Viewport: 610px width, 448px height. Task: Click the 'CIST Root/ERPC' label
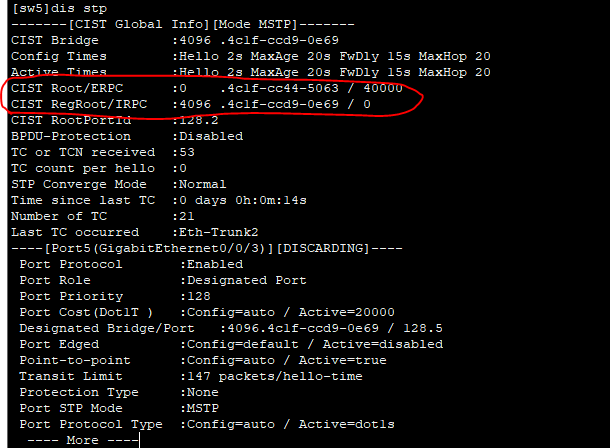coord(67,88)
